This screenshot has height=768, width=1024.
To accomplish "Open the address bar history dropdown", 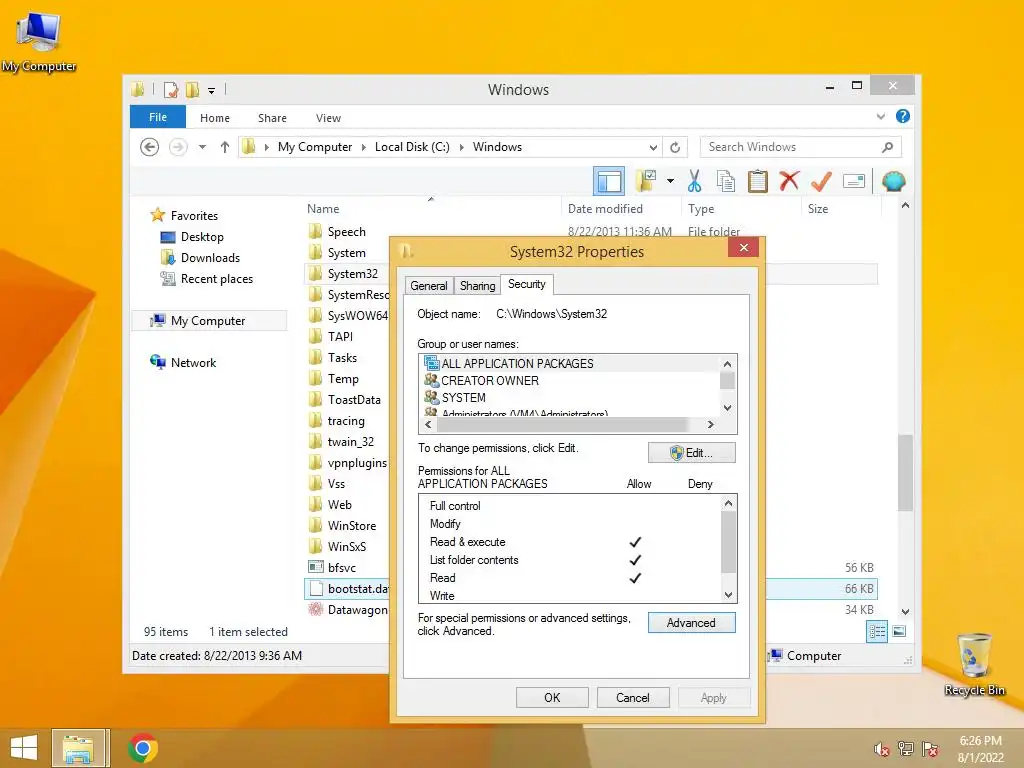I will coord(653,147).
